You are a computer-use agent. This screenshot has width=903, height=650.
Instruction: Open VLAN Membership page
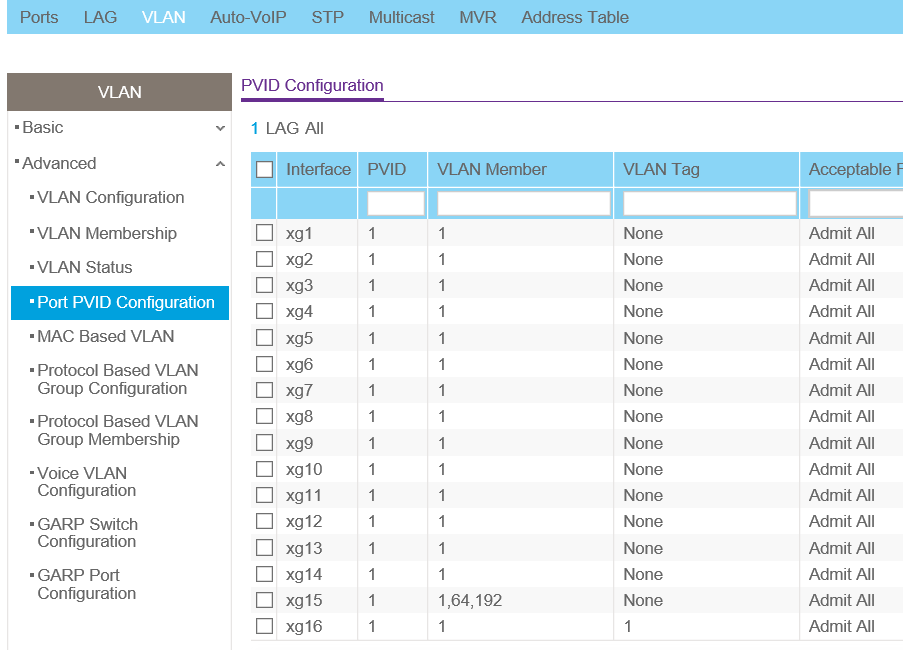click(x=107, y=233)
